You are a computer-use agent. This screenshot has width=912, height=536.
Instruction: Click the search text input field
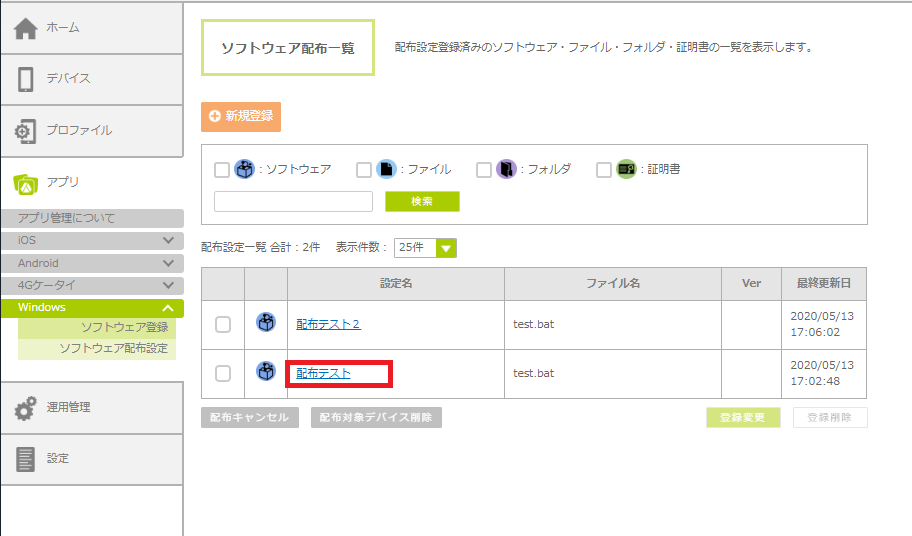293,202
